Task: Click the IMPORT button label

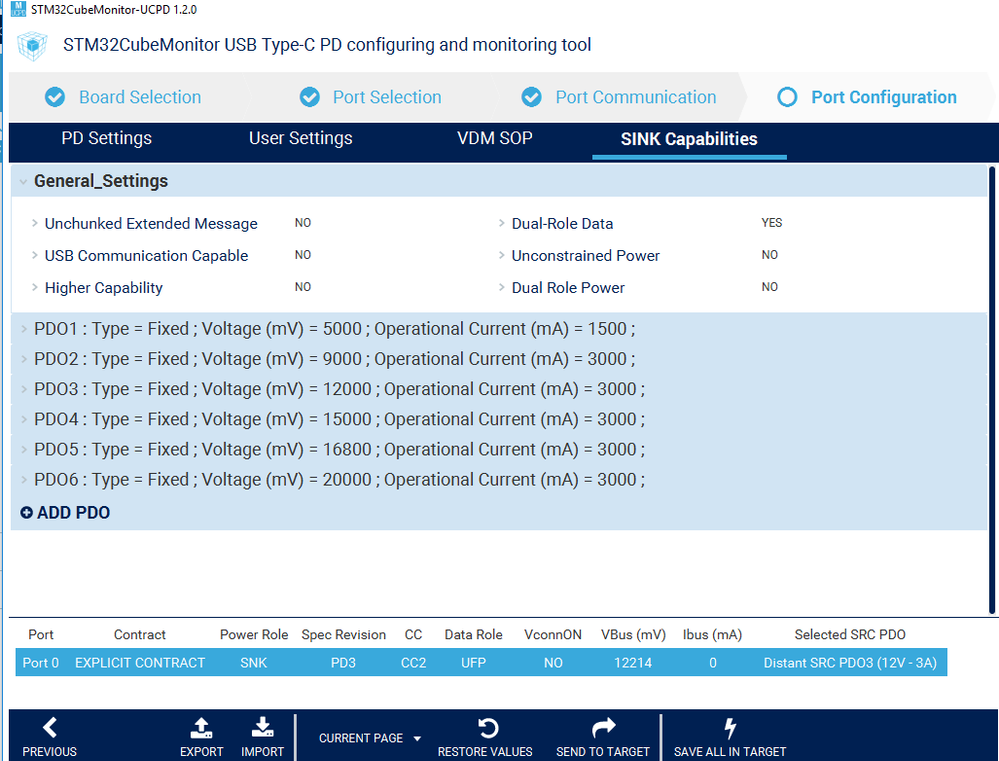Action: [262, 751]
